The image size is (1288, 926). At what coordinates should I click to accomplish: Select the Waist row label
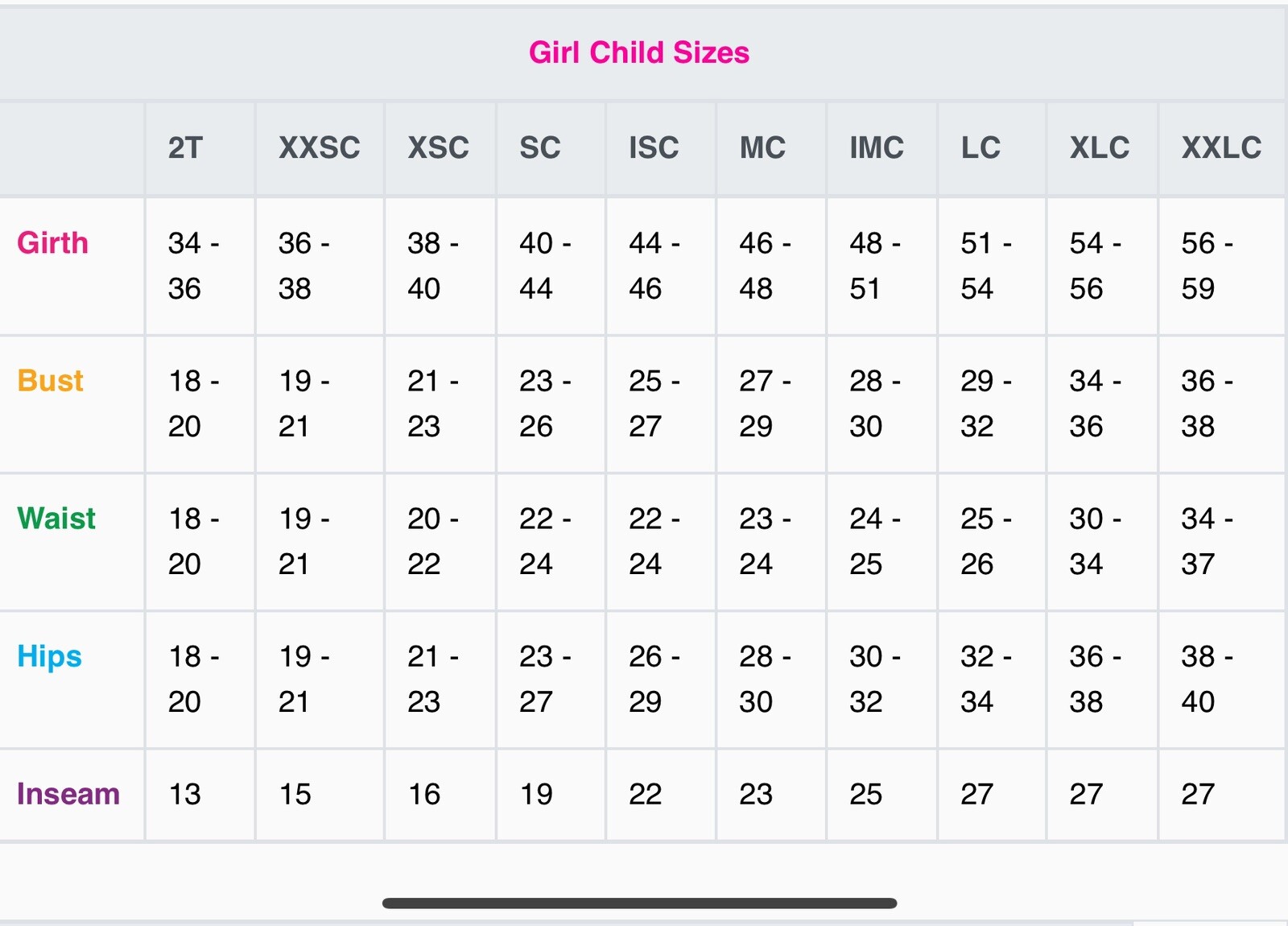tap(56, 519)
